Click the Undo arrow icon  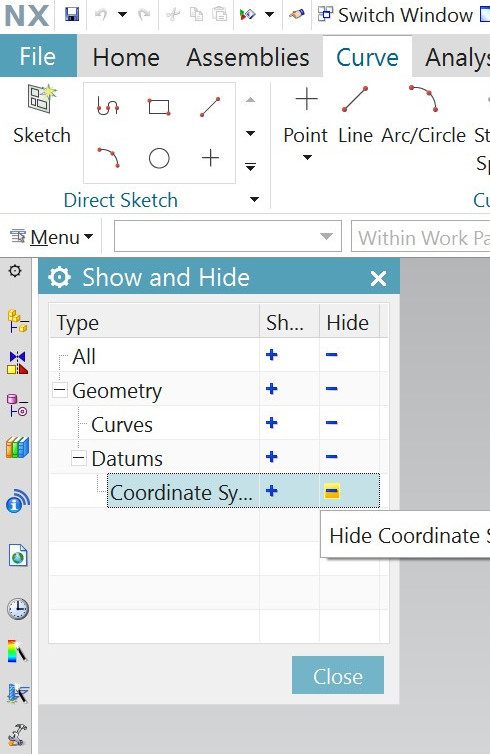click(101, 14)
